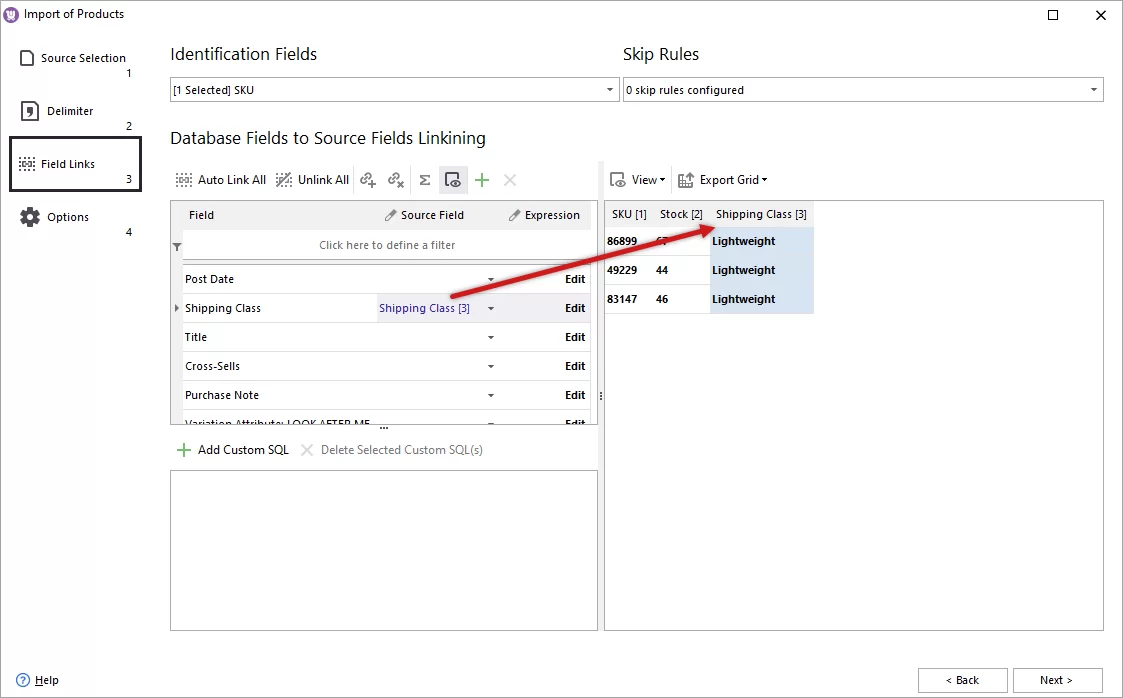
Task: Open the Skip Rules dropdown
Action: pos(1092,89)
